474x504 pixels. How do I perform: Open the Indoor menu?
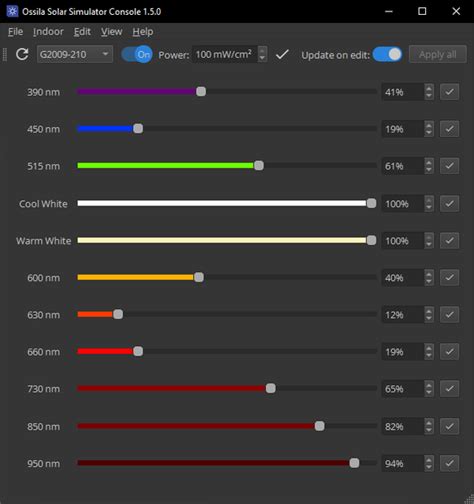coord(48,32)
